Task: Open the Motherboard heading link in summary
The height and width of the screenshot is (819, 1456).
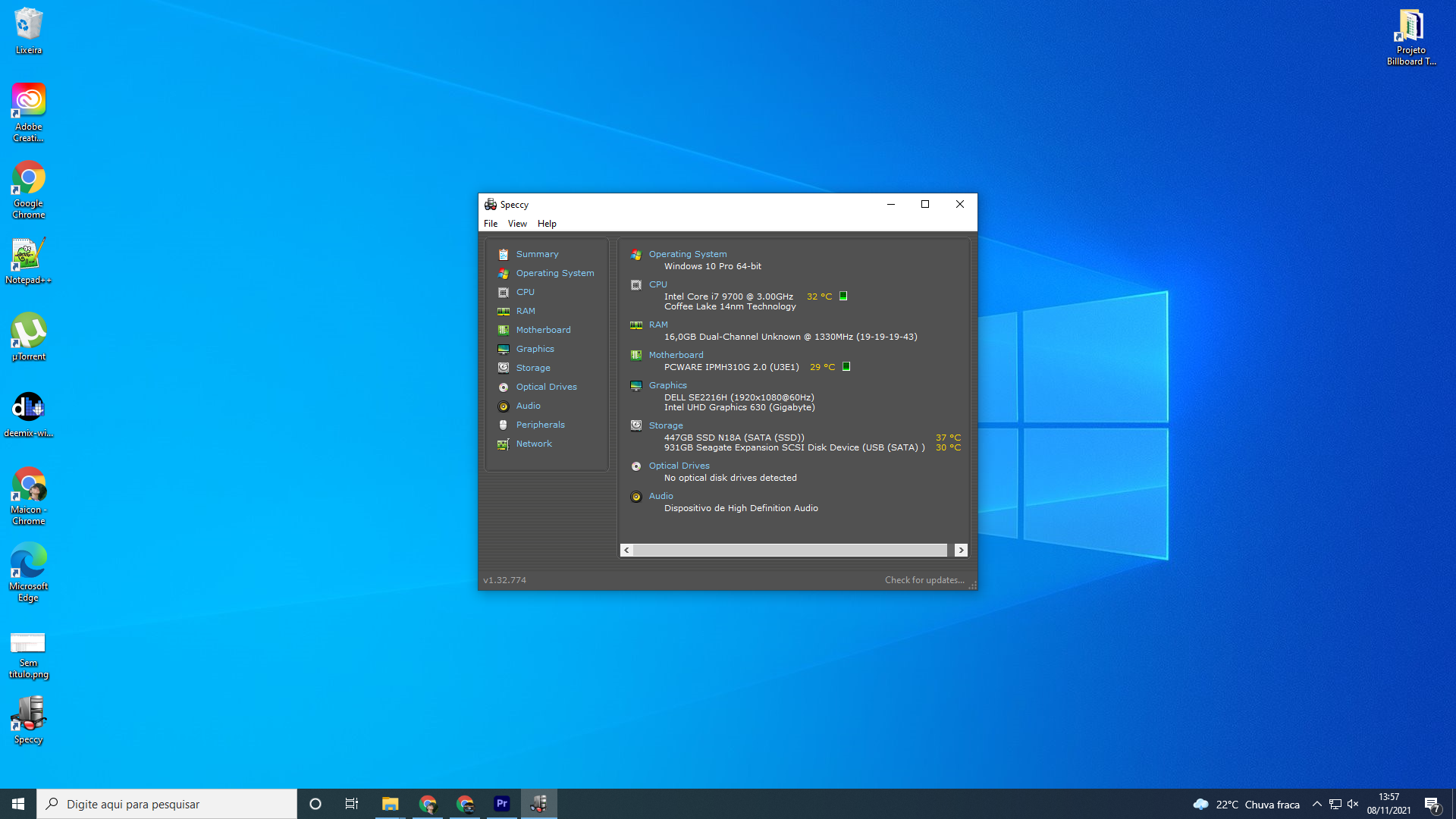Action: click(x=676, y=355)
